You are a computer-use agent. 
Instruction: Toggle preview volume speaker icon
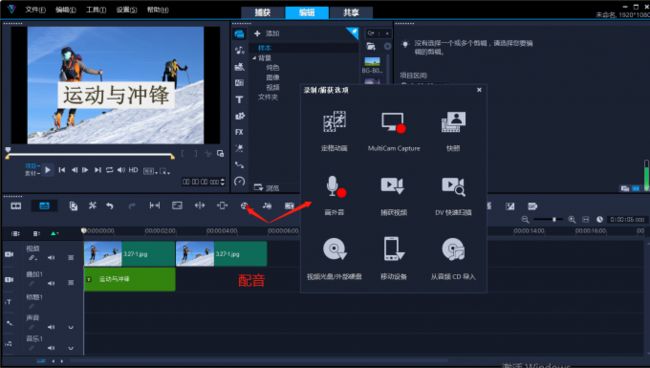(121, 170)
